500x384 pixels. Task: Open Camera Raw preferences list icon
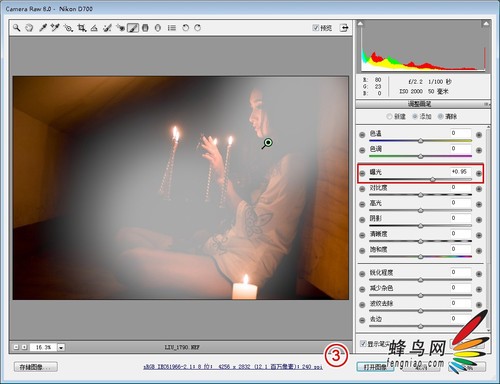coord(172,28)
